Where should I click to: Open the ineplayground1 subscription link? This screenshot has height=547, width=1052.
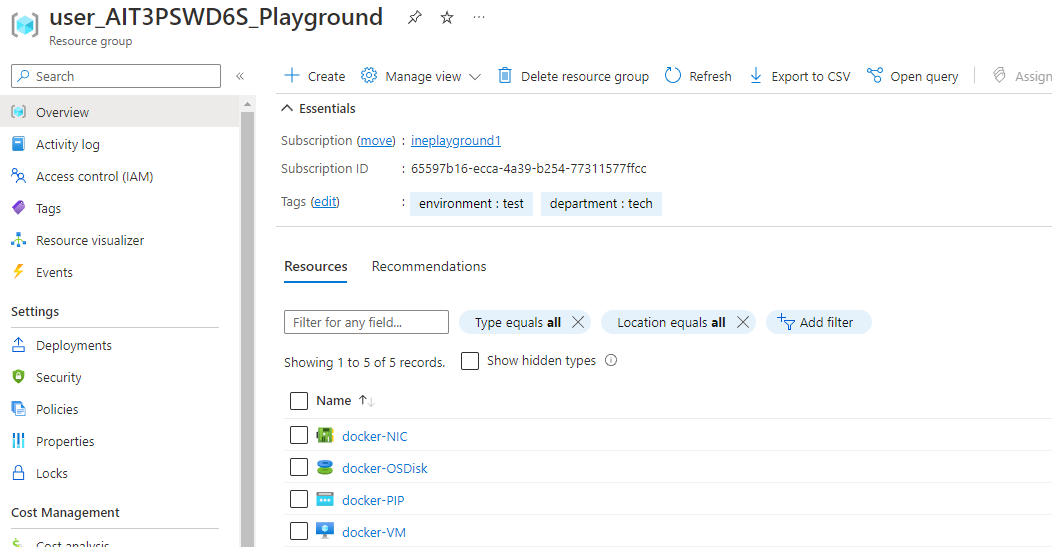[455, 141]
